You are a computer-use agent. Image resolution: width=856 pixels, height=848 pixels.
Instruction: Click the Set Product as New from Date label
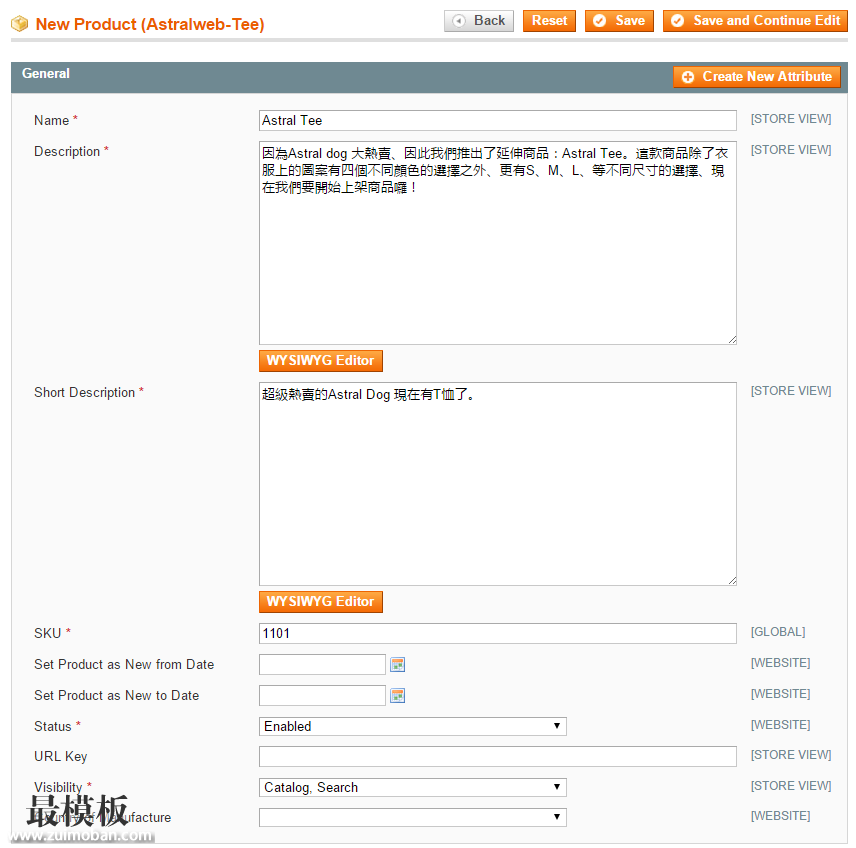(124, 665)
